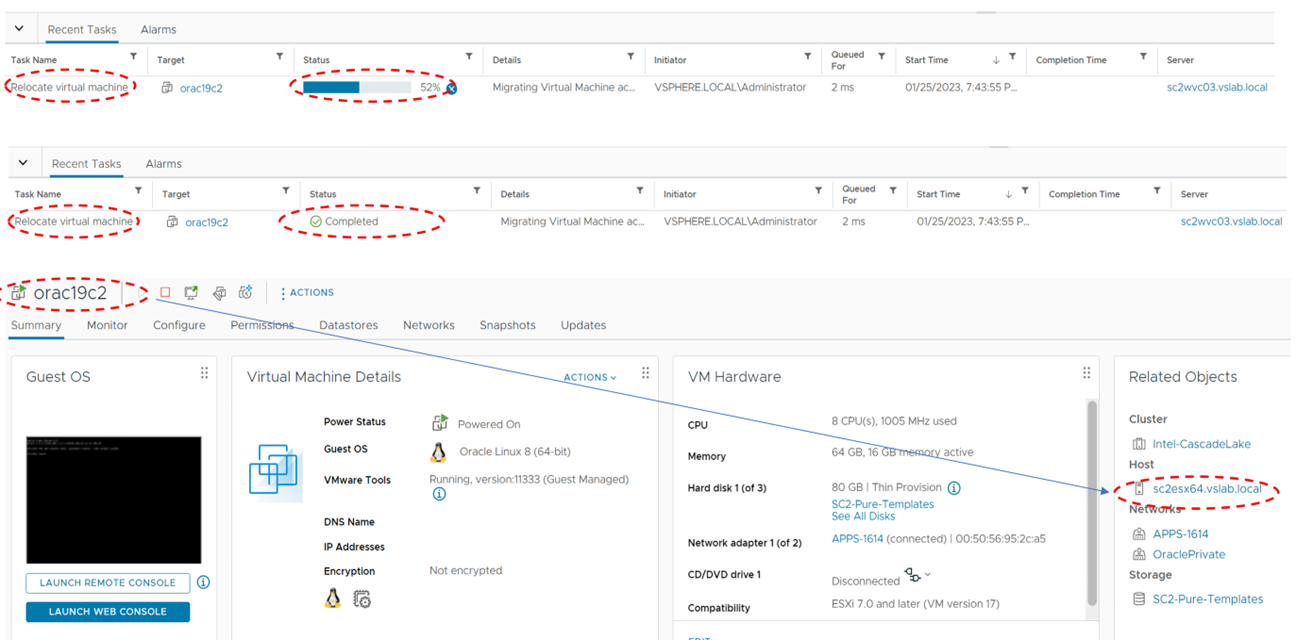Open Target column filter in the 52% task panel
This screenshot has width=1296, height=640.
point(279,57)
